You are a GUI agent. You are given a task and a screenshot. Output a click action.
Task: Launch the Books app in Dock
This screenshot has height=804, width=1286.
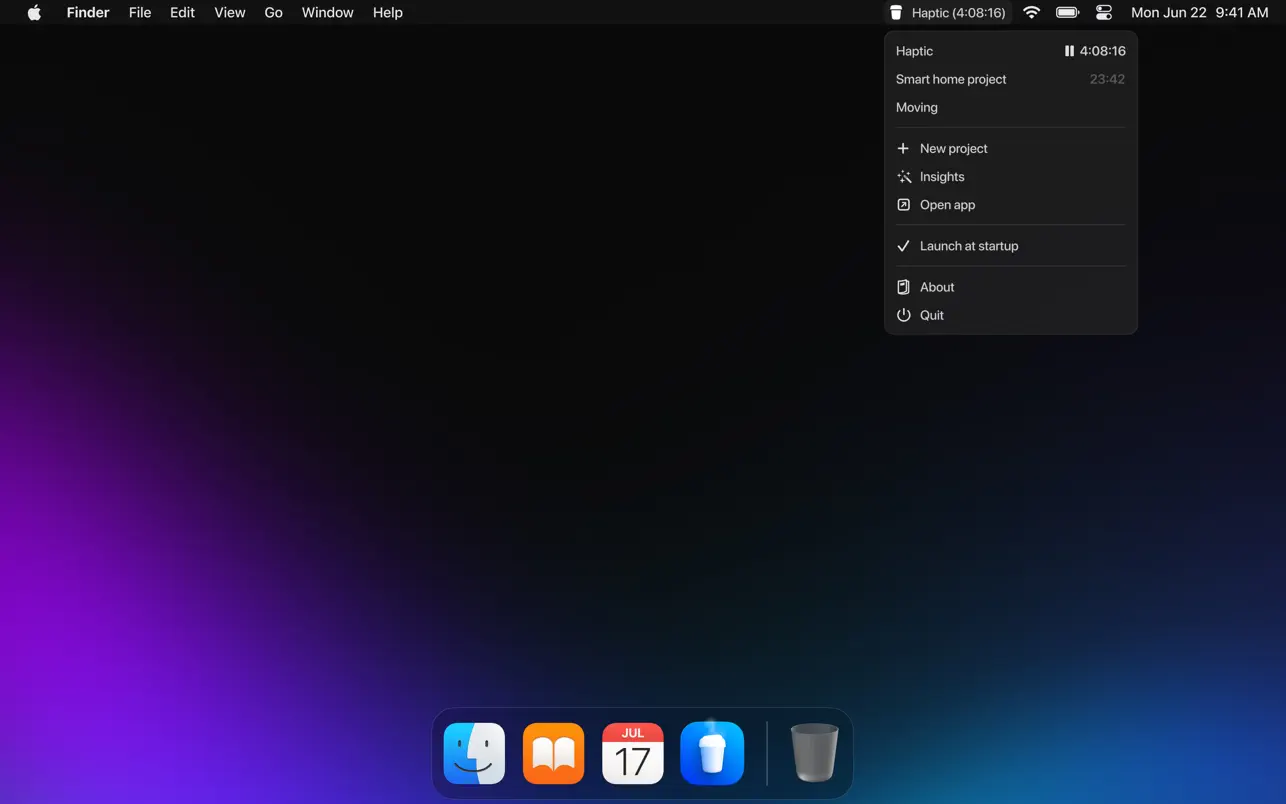553,753
